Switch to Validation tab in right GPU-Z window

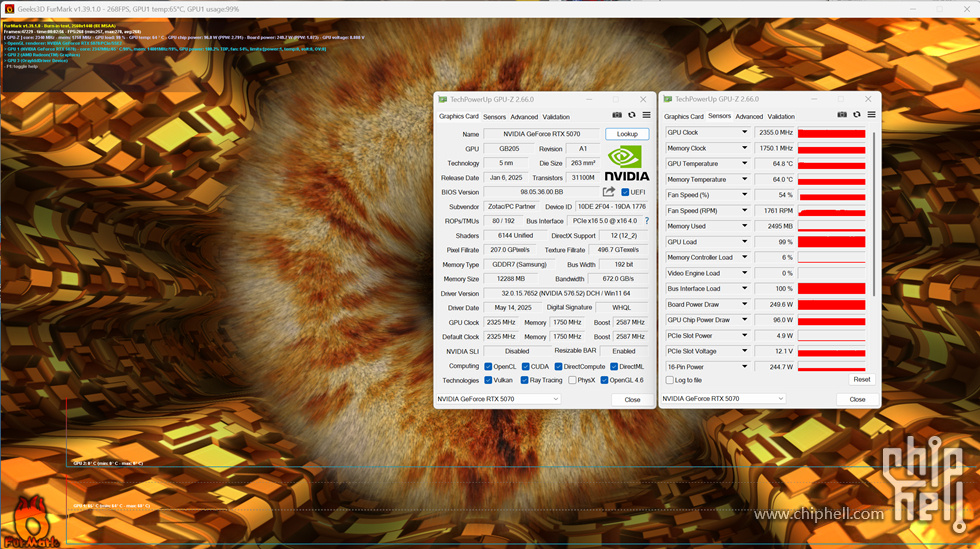click(x=781, y=116)
